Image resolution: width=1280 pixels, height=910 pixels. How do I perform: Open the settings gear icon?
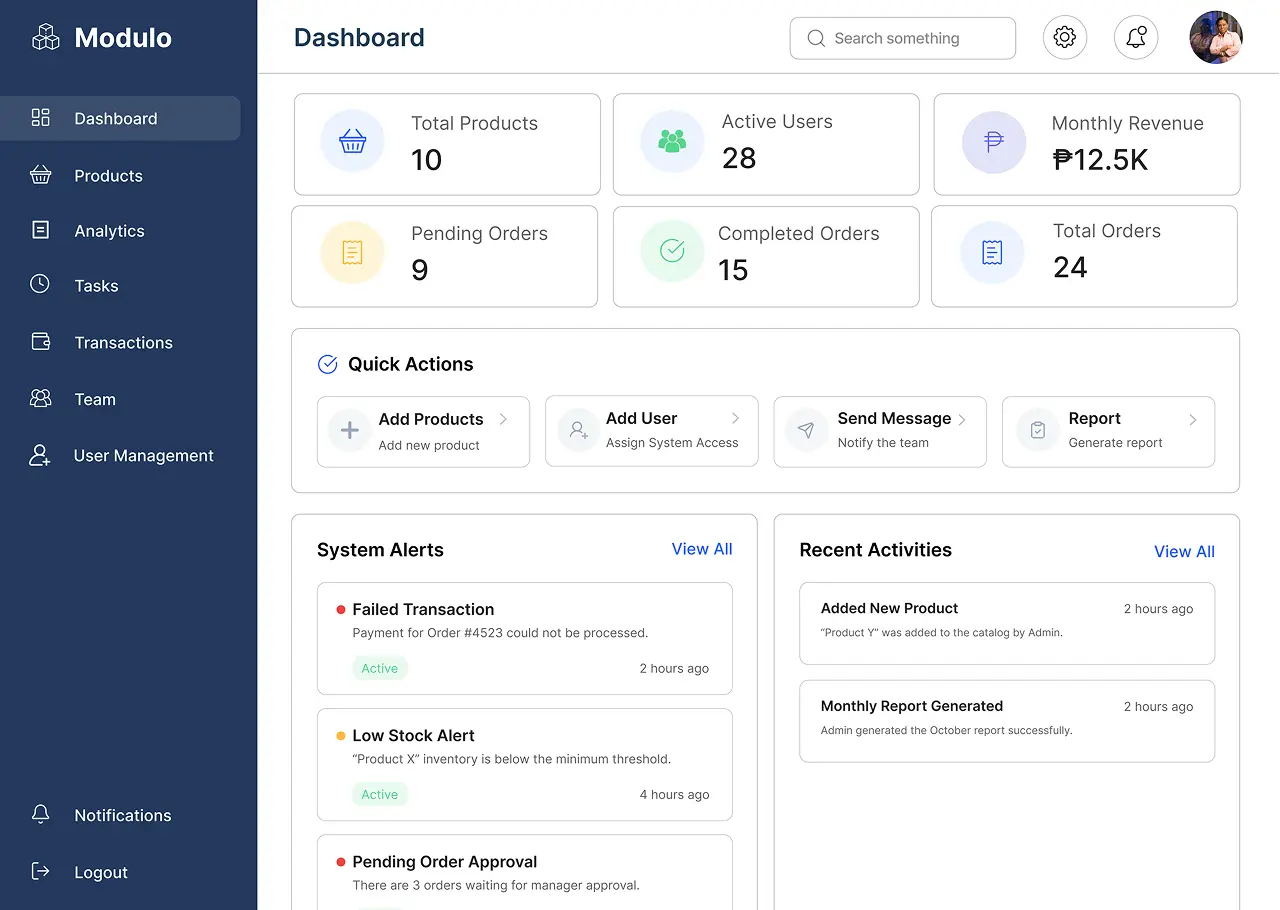tap(1064, 37)
